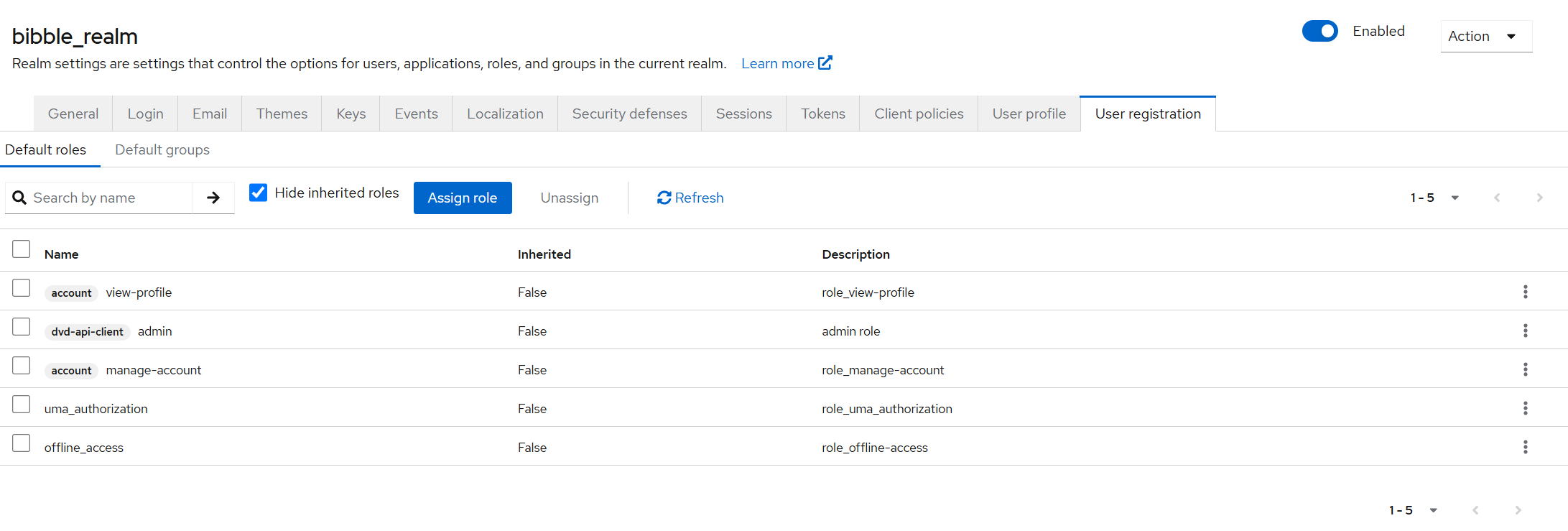This screenshot has height=531, width=1568.
Task: Click the Description column header
Action: click(x=855, y=254)
